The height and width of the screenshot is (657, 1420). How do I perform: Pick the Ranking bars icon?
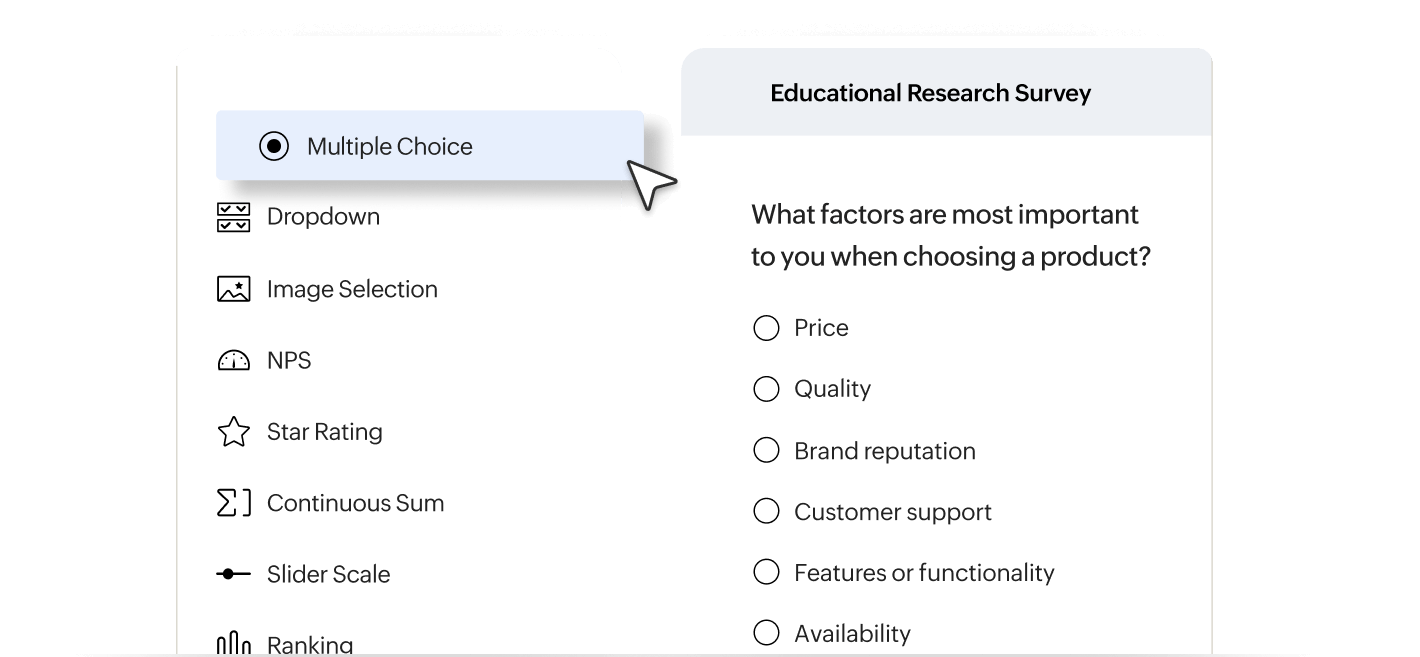click(x=233, y=644)
